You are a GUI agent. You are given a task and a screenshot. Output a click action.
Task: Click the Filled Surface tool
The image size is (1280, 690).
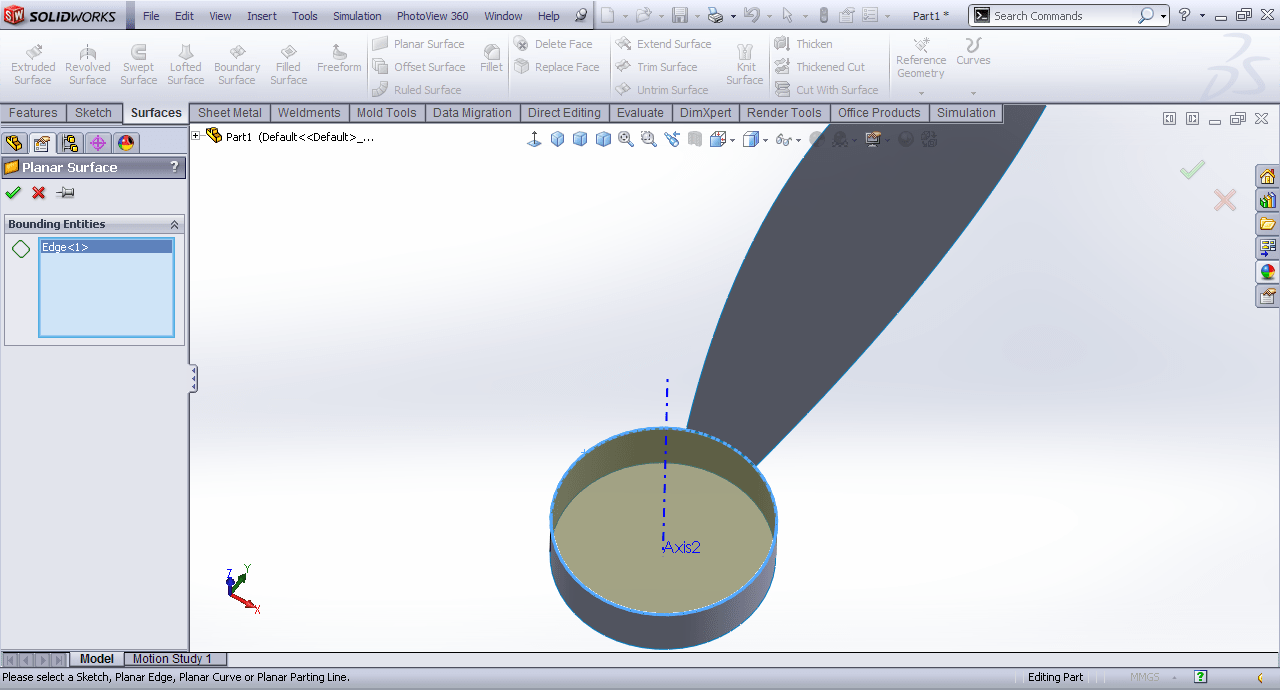coord(288,65)
